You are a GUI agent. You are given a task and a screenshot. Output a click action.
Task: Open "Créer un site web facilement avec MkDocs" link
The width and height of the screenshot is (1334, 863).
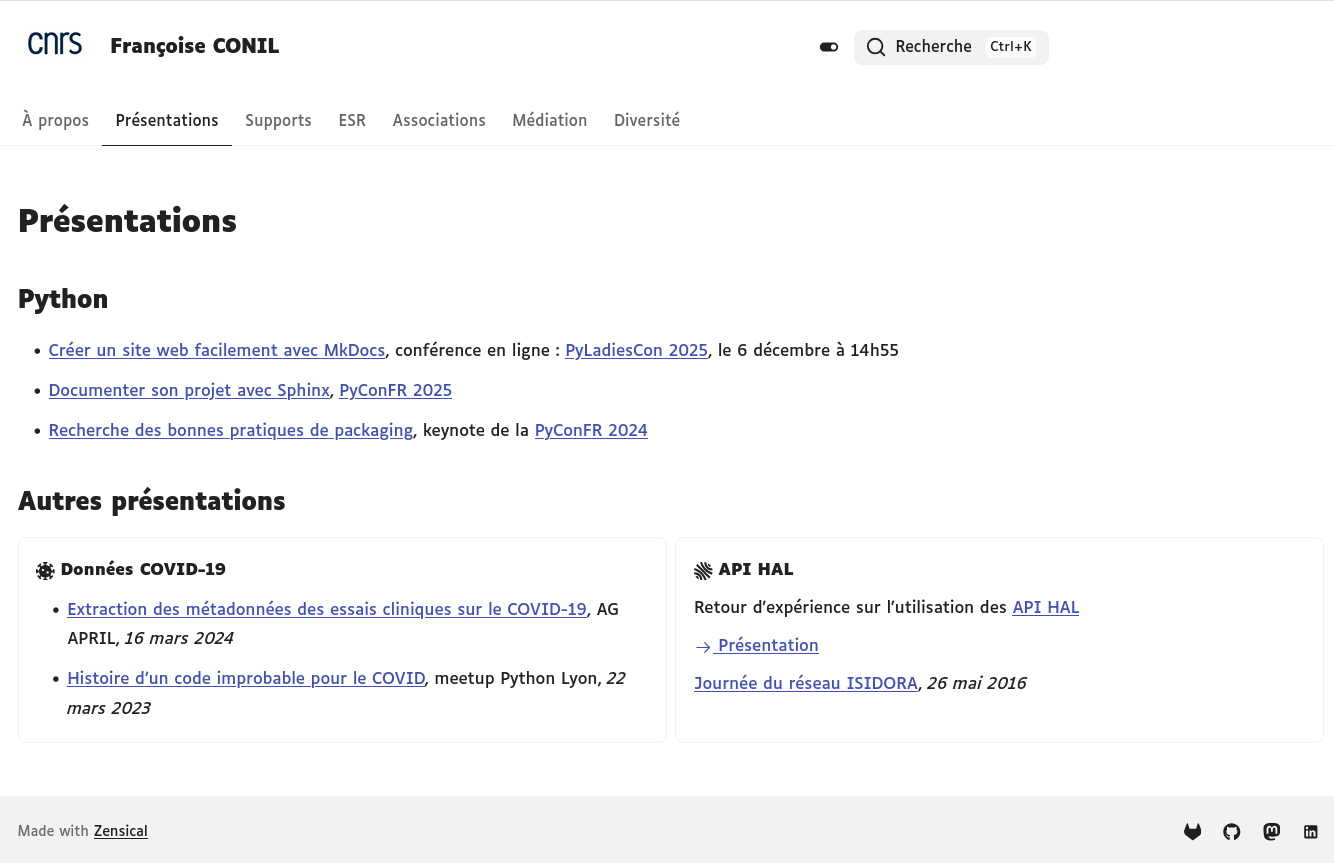(217, 350)
